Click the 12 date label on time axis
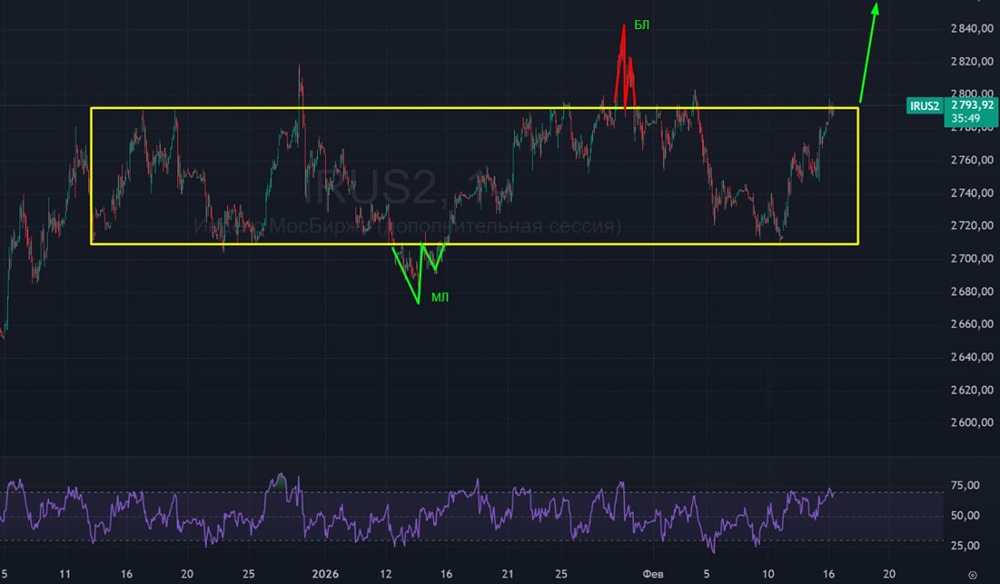Screen dimensions: 1000x584 coord(386,574)
